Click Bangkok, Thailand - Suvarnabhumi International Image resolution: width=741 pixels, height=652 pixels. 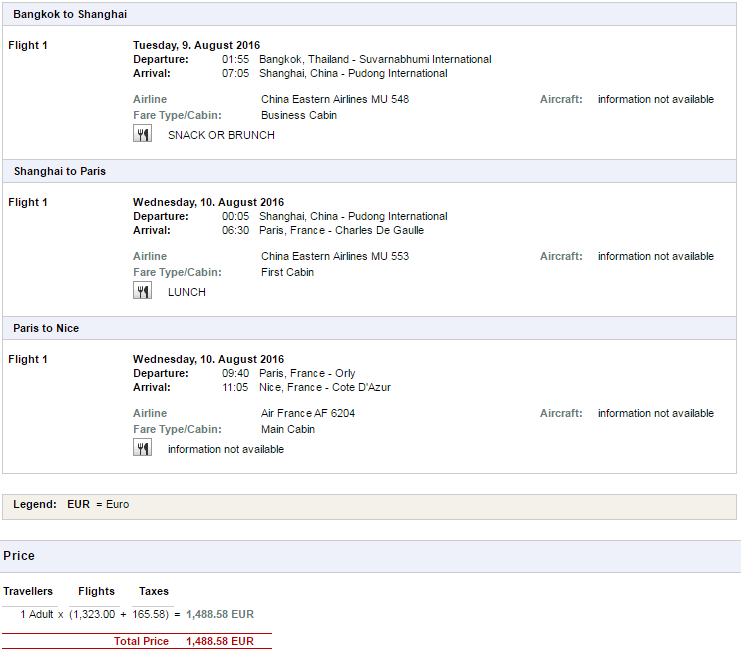pos(375,60)
